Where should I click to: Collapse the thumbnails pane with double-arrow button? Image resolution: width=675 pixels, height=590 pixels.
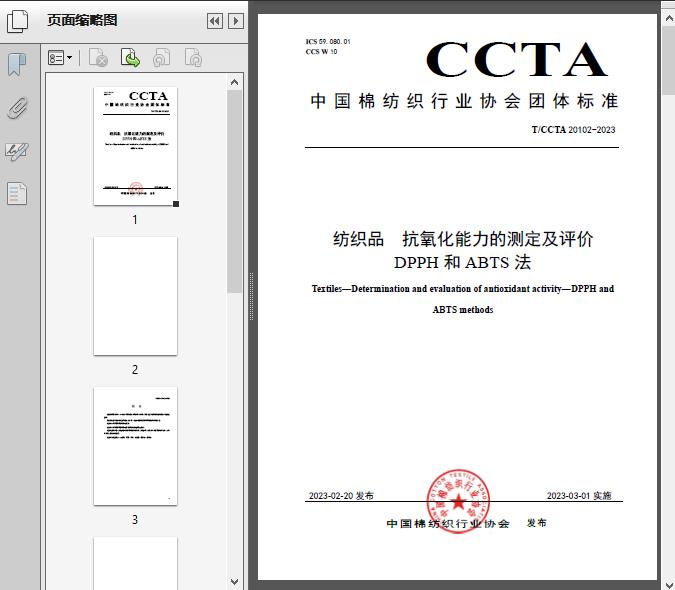[215, 21]
